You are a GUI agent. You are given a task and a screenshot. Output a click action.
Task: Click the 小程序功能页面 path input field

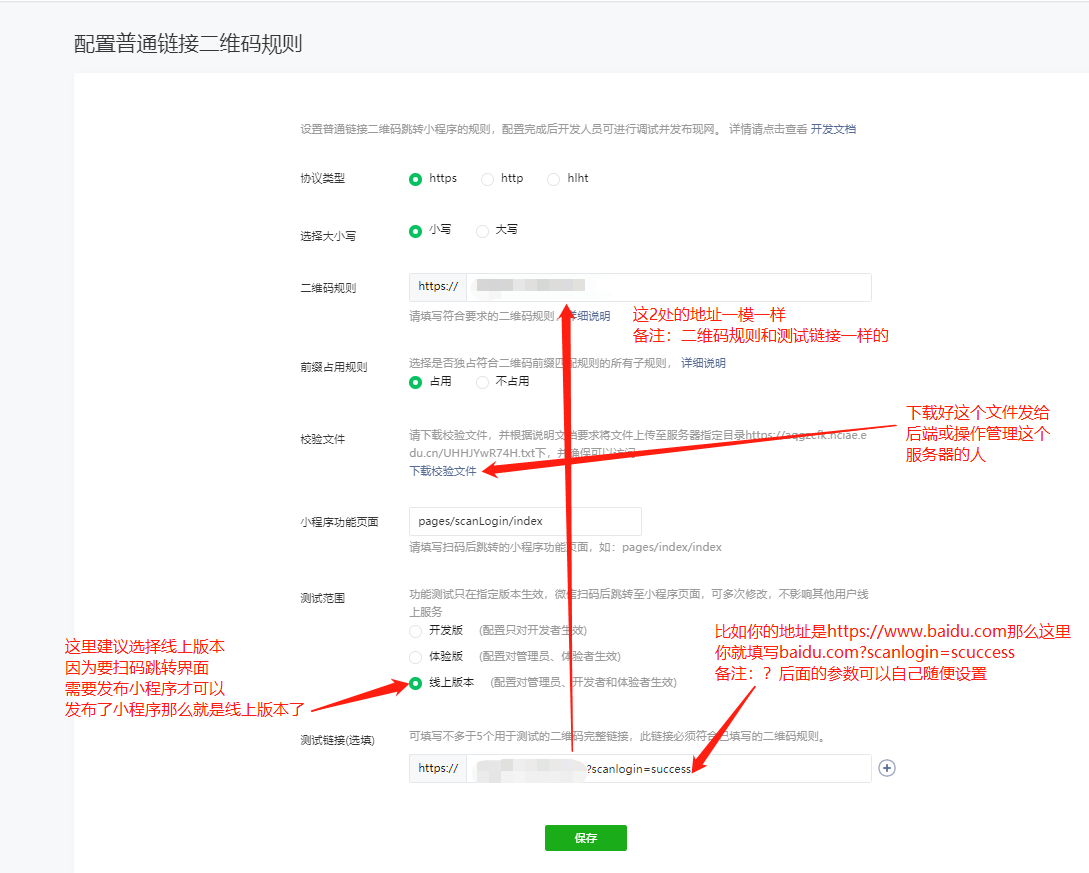pos(524,522)
